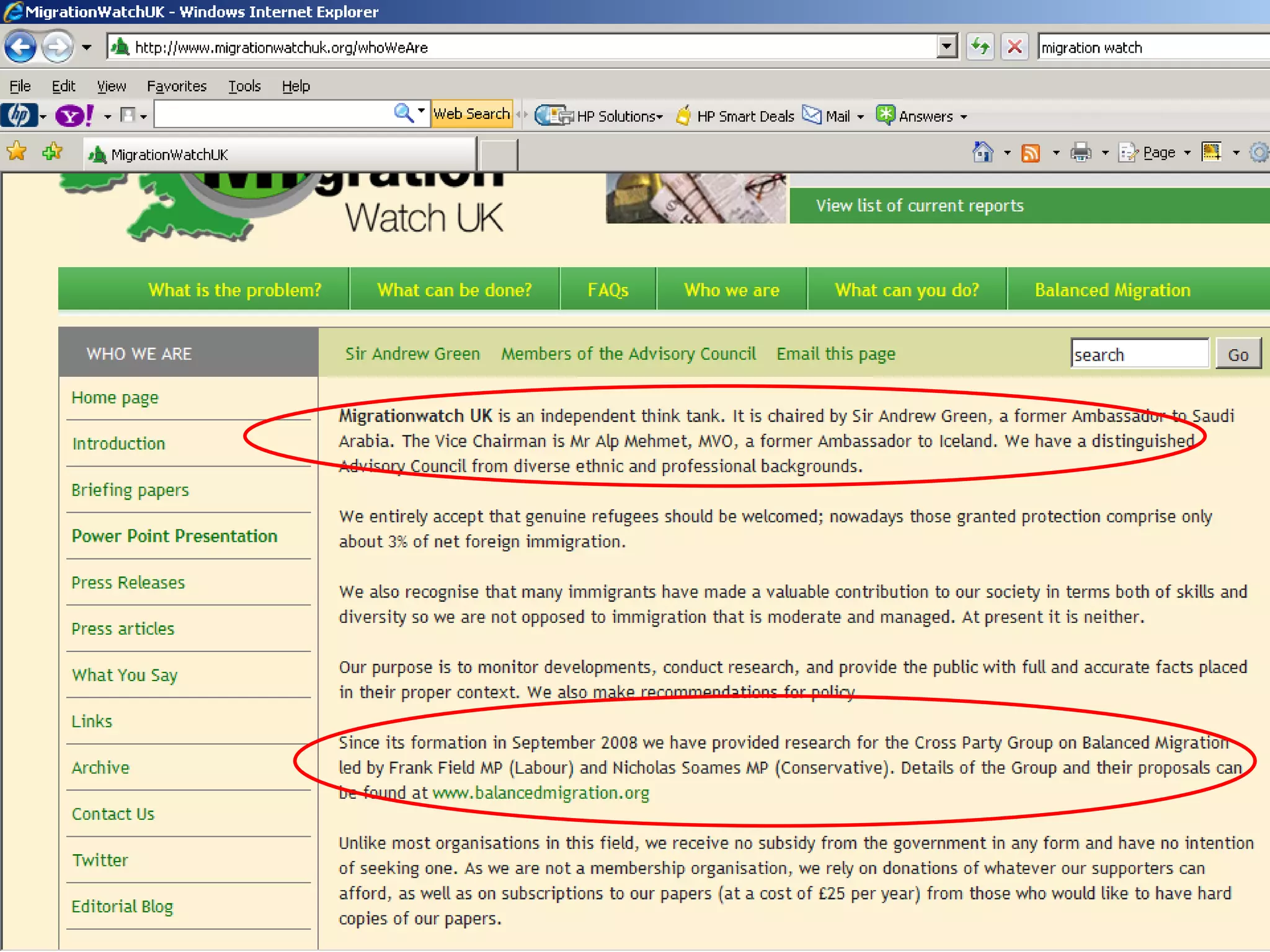
Task: Click the Print icon in toolbar
Action: [1081, 152]
